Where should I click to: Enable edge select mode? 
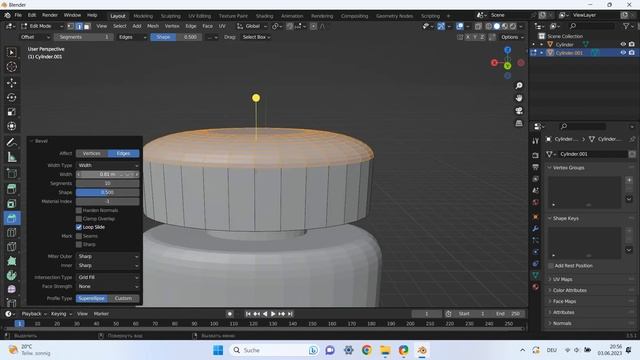tap(79, 26)
